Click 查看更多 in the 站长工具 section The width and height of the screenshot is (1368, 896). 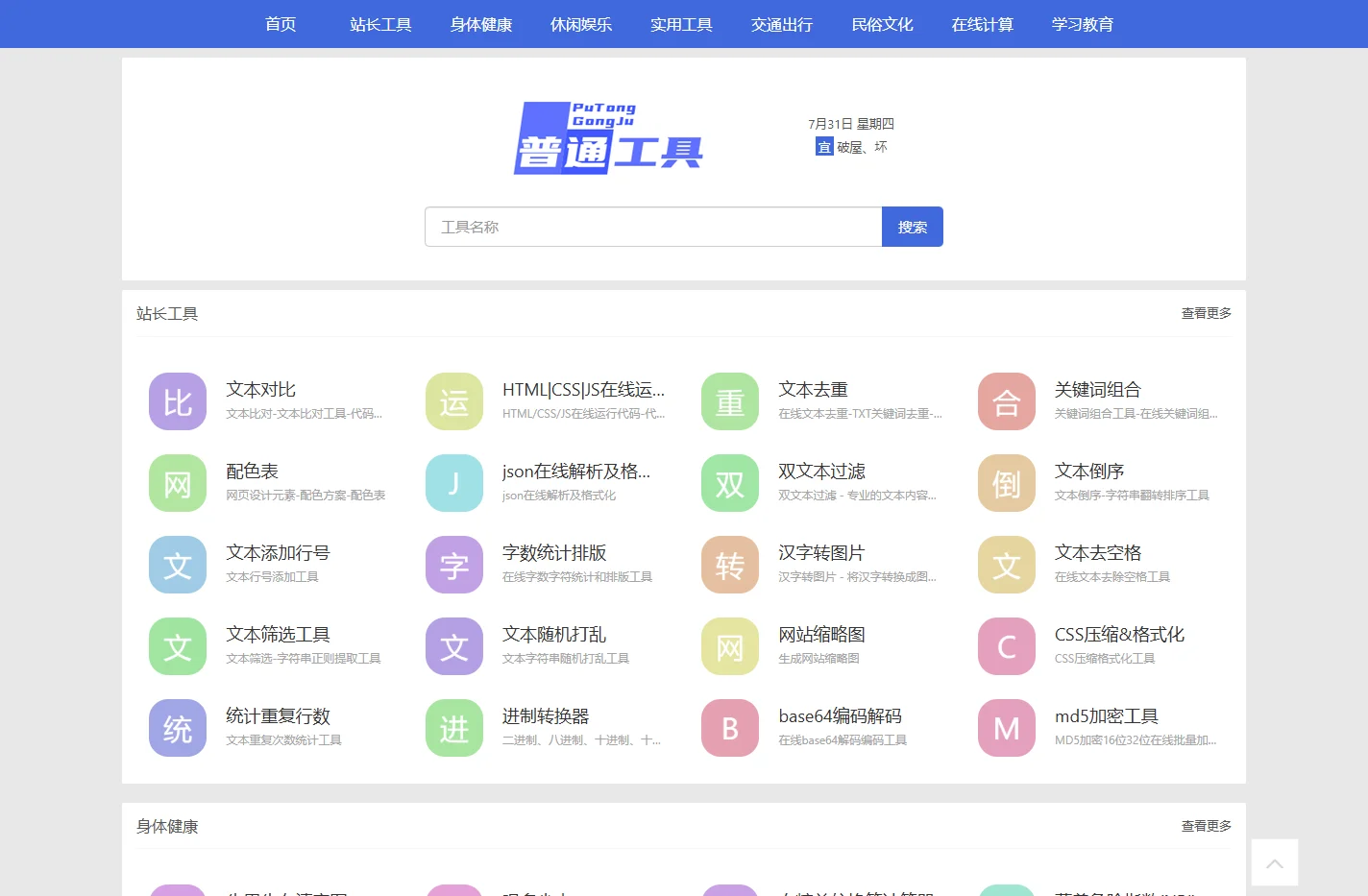pyautogui.click(x=1207, y=313)
